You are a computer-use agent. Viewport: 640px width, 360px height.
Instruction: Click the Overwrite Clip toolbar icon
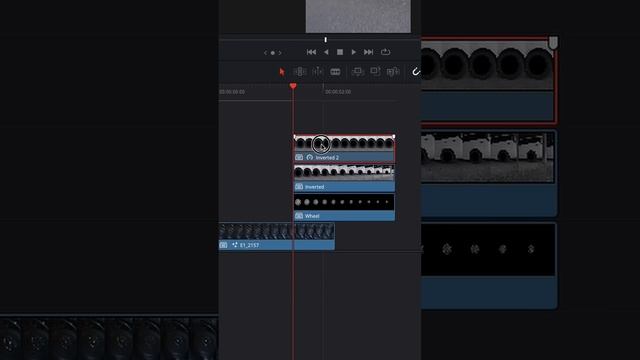(375, 72)
